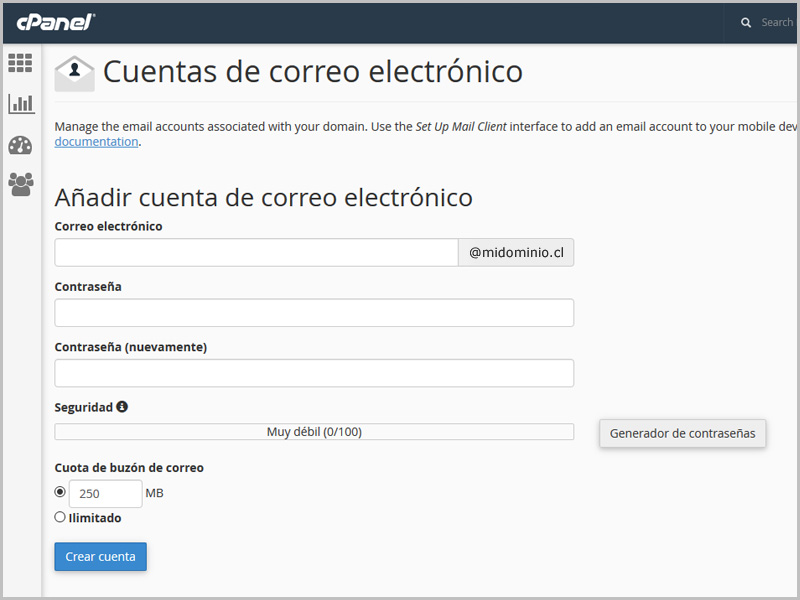Click the mailbox quota MB number box
This screenshot has height=600, width=800.
click(105, 494)
